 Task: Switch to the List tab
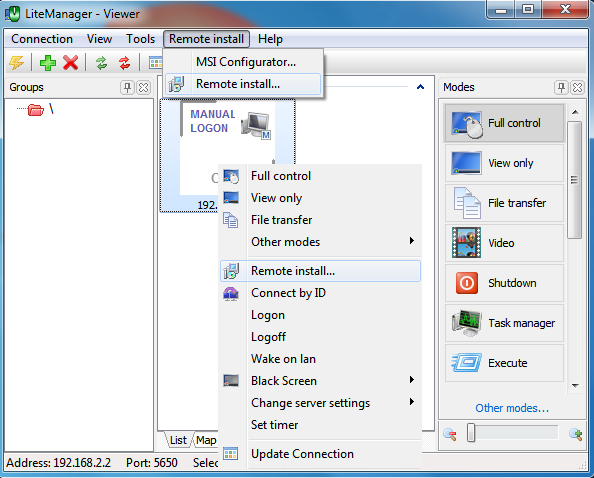point(178,440)
